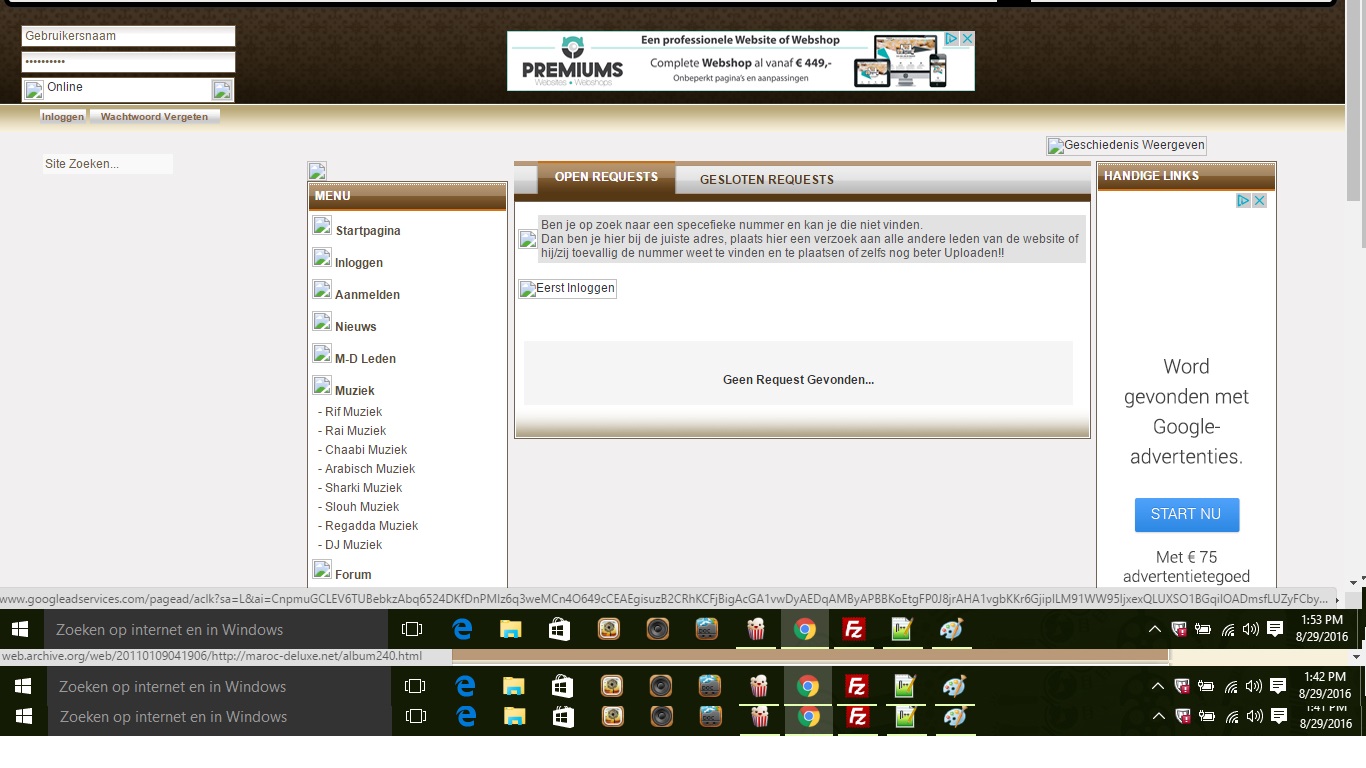Click the Wachtwoord Vergeten button
Image resolution: width=1366 pixels, height=768 pixels.
pyautogui.click(x=154, y=117)
